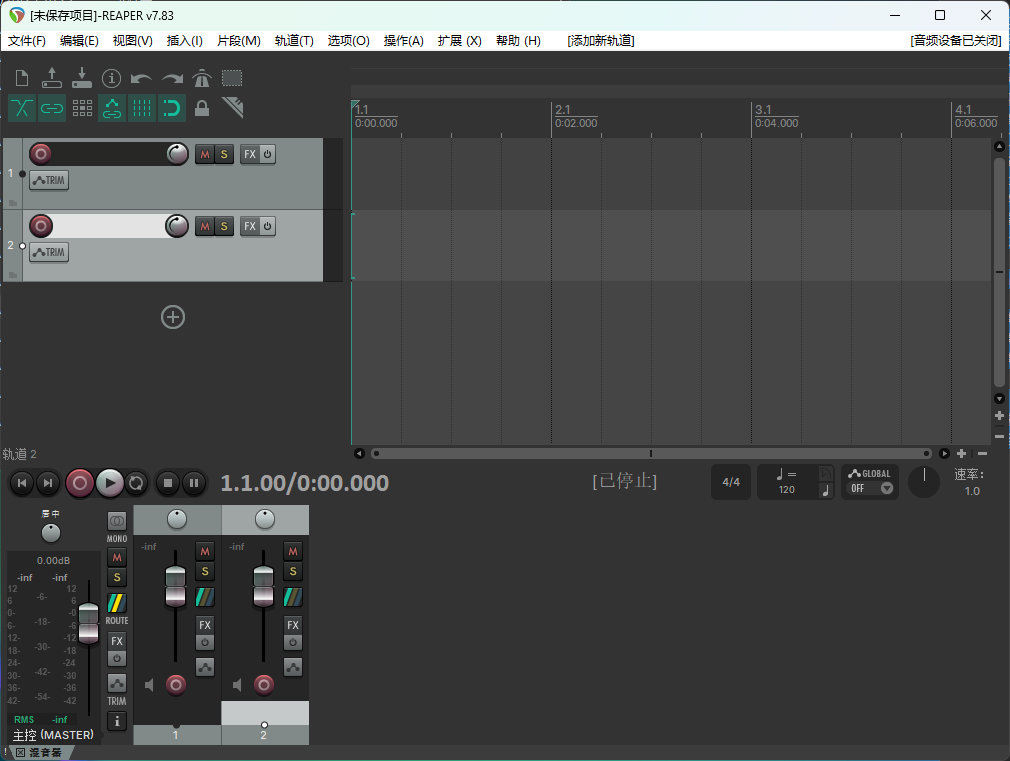Open 轨道(T) menu

(x=294, y=41)
